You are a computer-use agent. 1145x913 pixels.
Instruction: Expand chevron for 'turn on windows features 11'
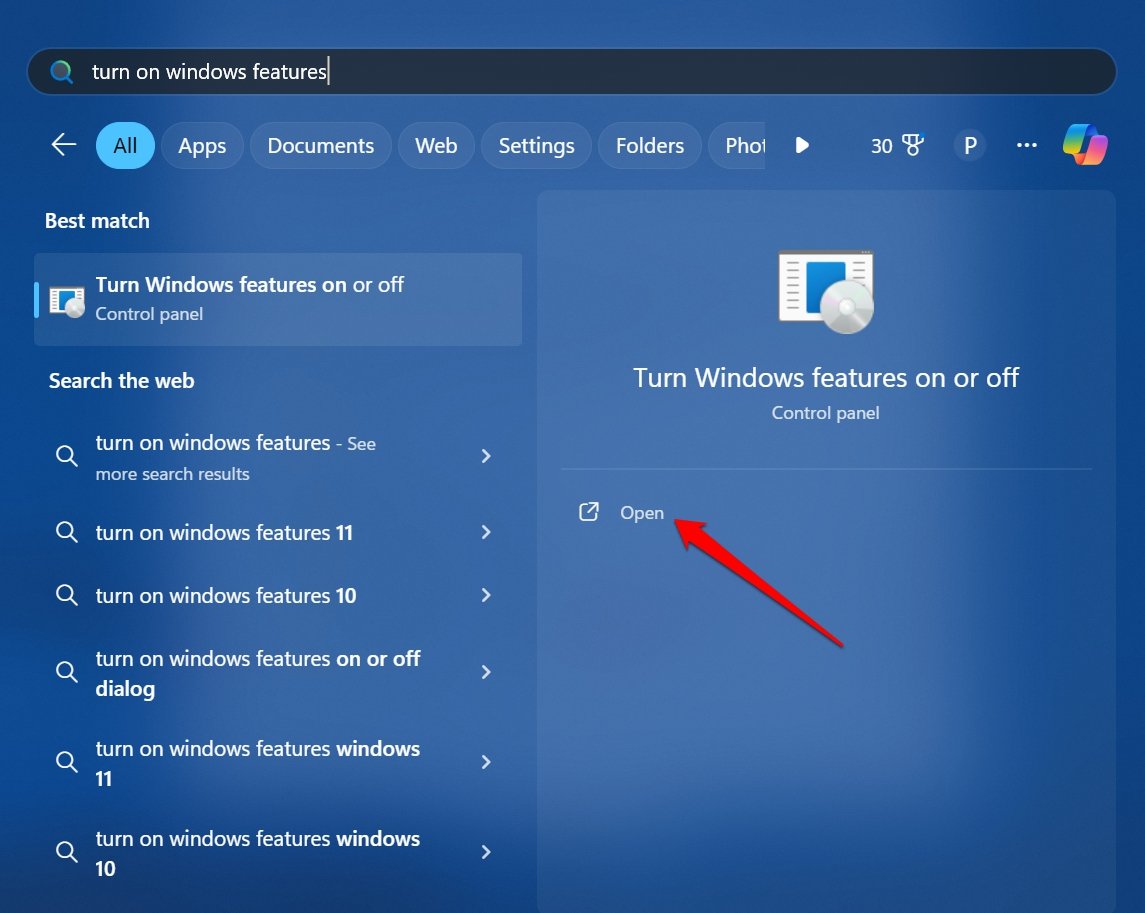(x=486, y=532)
